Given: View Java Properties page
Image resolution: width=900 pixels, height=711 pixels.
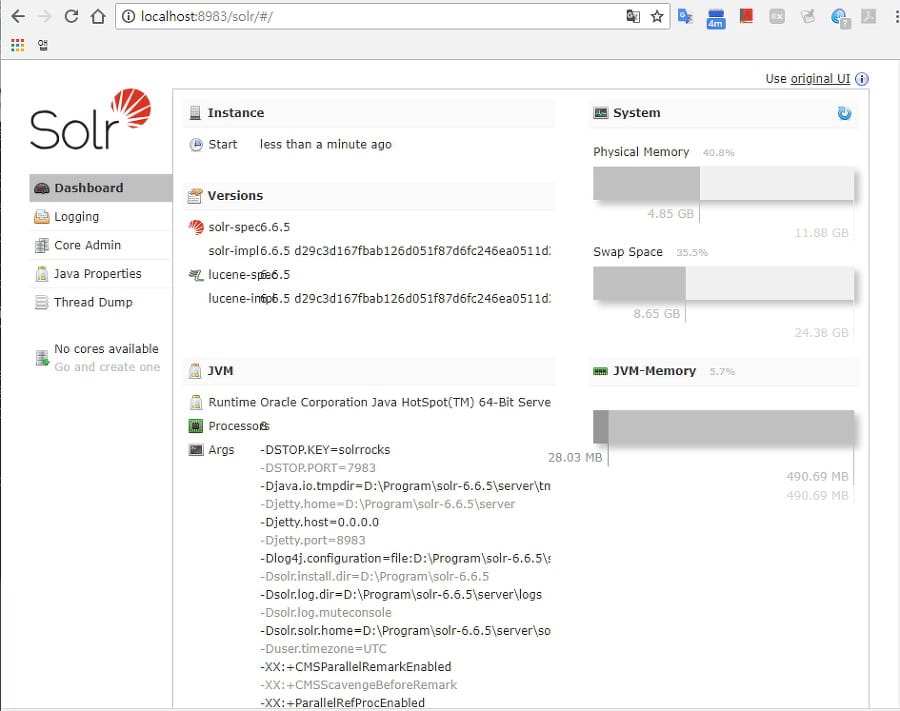Looking at the screenshot, I should pyautogui.click(x=97, y=274).
